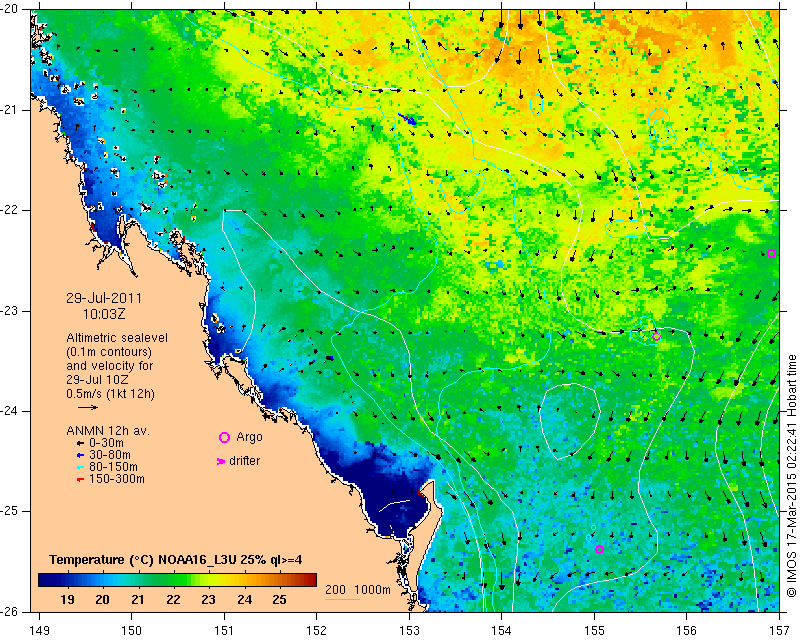Click the colorbar tick label '25'
The height and width of the screenshot is (640, 800).
point(279,599)
